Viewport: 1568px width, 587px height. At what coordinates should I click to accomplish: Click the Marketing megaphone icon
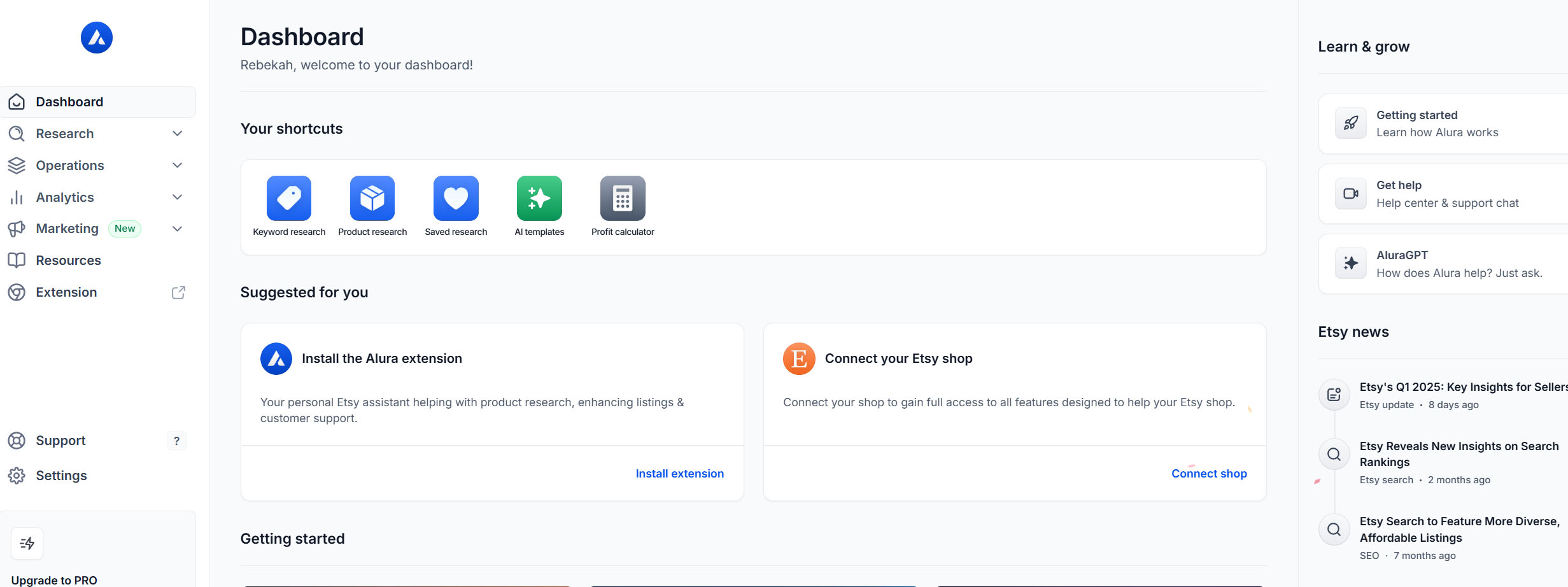pyautogui.click(x=17, y=229)
